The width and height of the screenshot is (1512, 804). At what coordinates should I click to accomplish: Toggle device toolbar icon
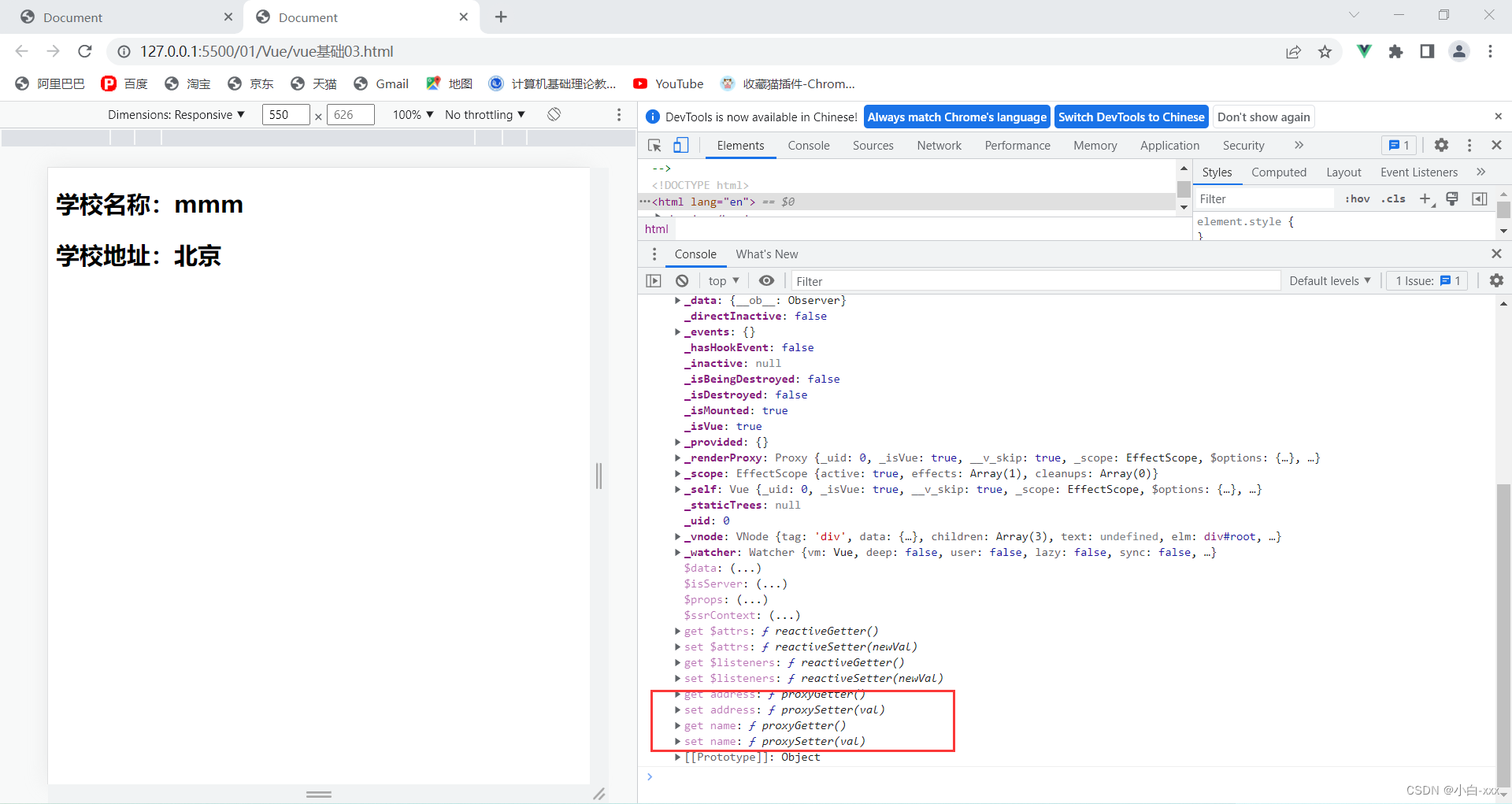coord(681,146)
